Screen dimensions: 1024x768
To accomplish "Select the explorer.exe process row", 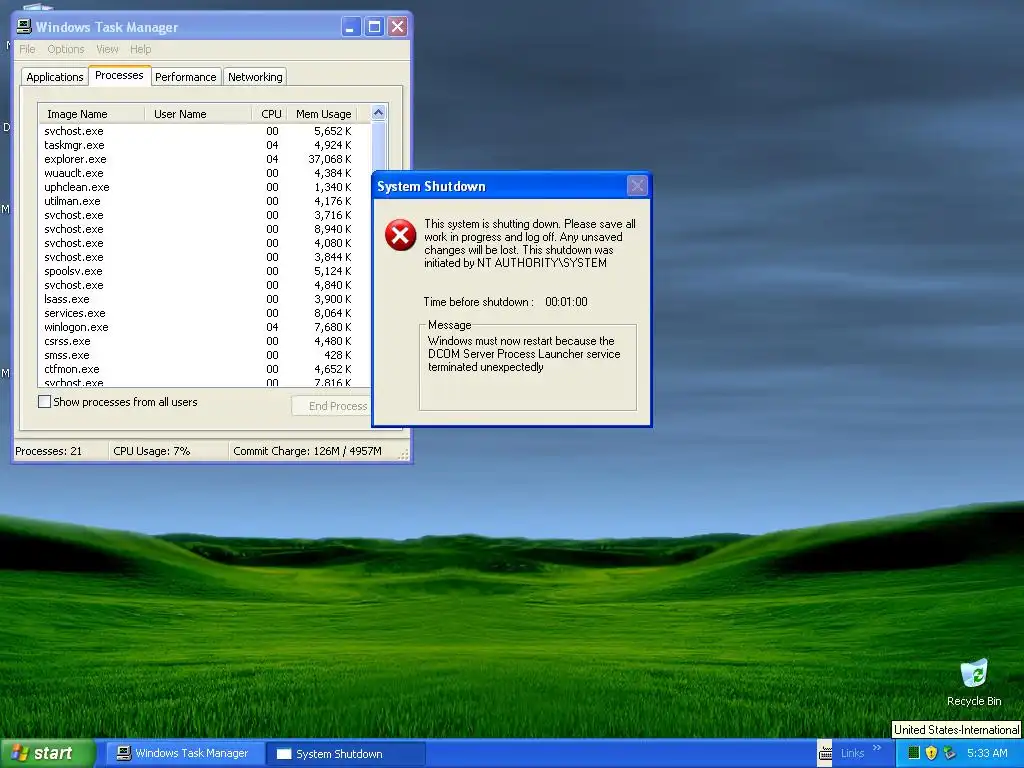I will (x=204, y=159).
